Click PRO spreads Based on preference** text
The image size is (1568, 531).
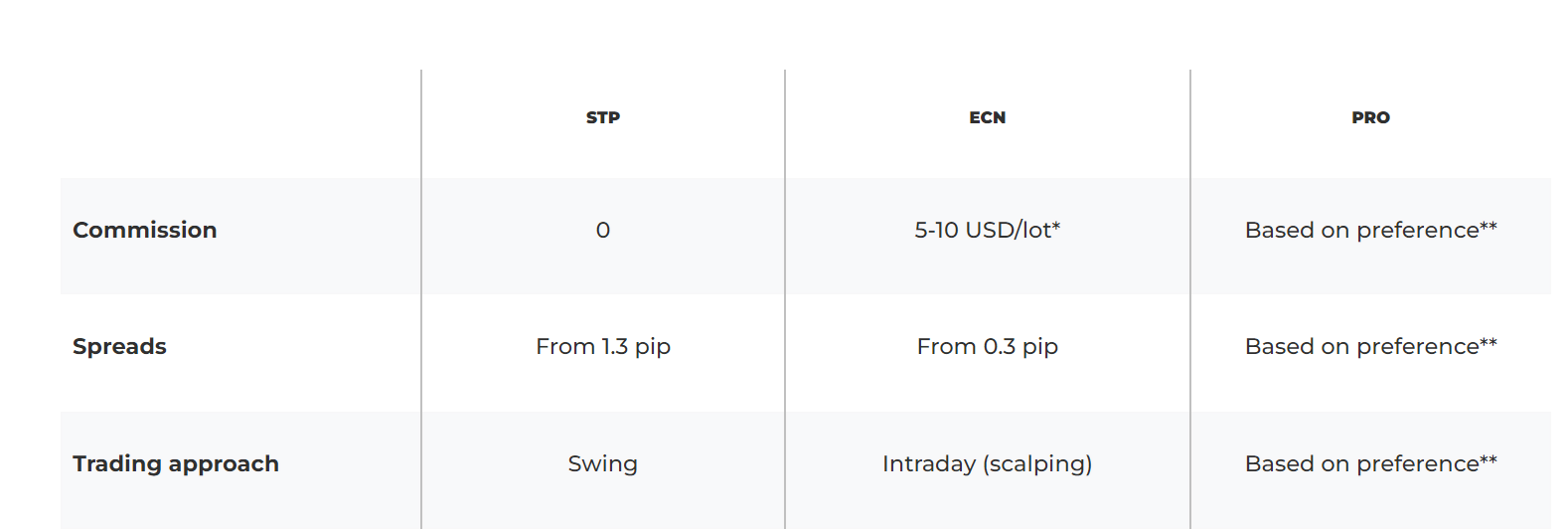point(1371,346)
